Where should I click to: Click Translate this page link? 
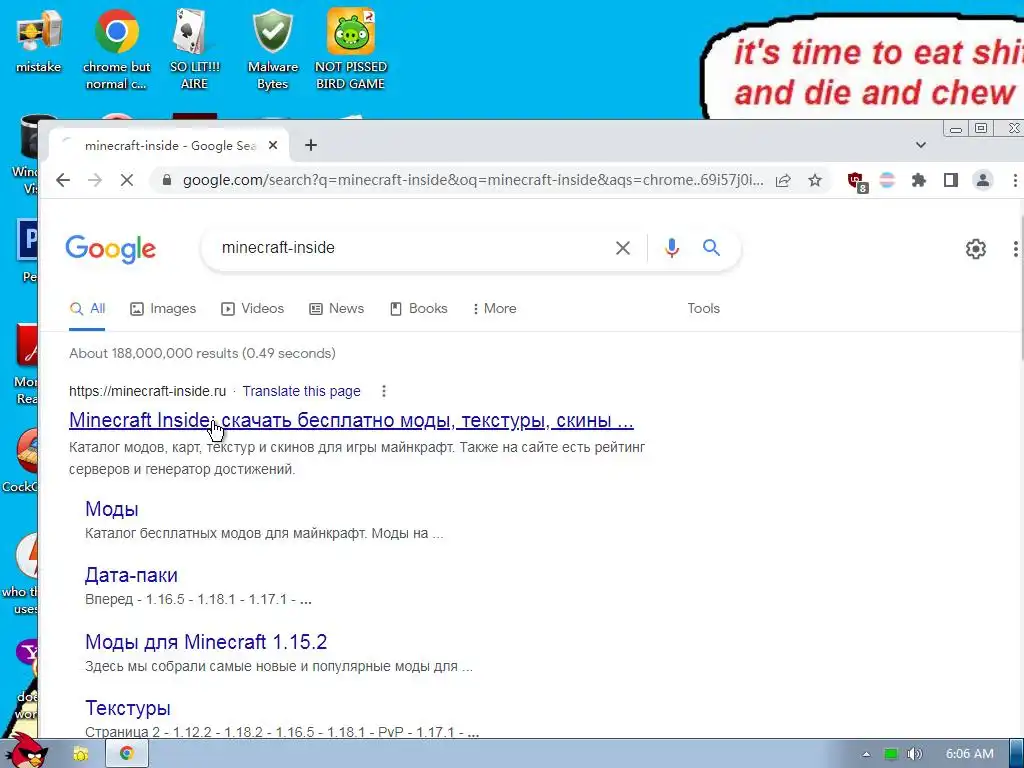(x=301, y=391)
